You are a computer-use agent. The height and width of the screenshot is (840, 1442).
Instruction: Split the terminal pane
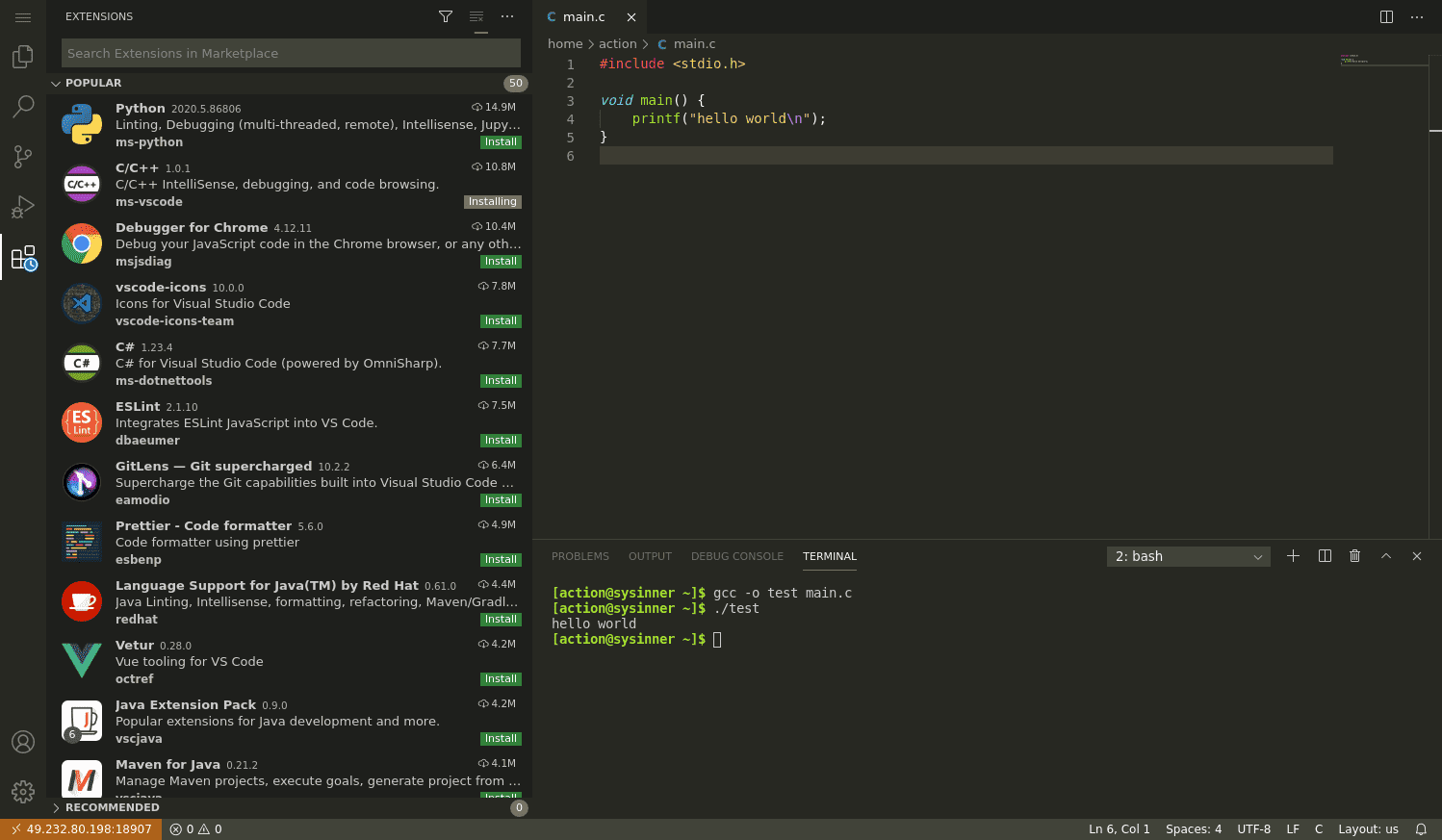pyautogui.click(x=1325, y=556)
